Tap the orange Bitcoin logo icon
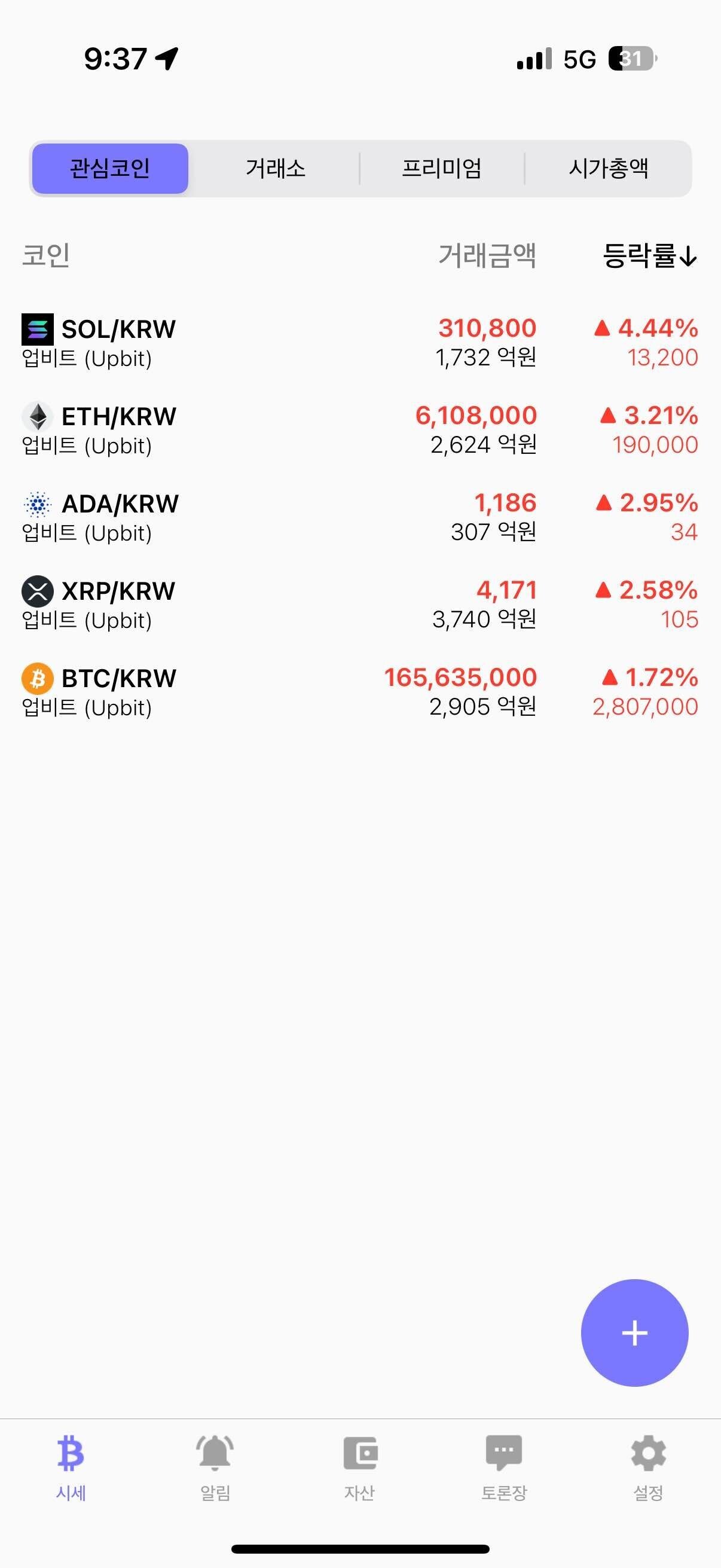 [38, 678]
